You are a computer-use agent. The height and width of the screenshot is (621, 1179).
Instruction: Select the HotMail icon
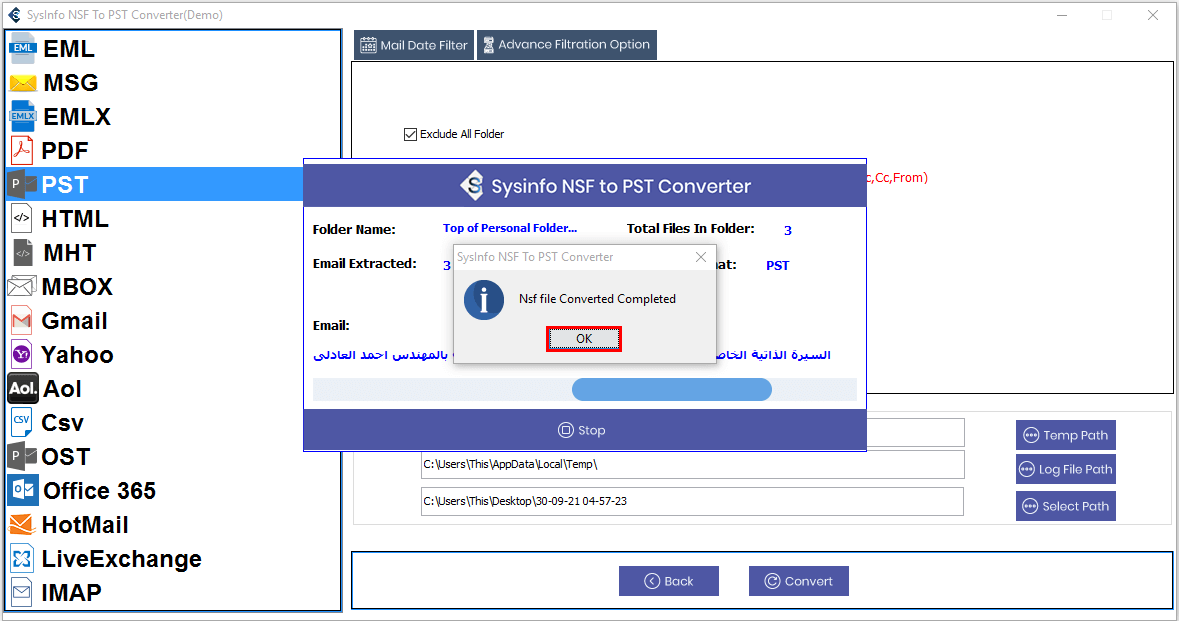[22, 524]
